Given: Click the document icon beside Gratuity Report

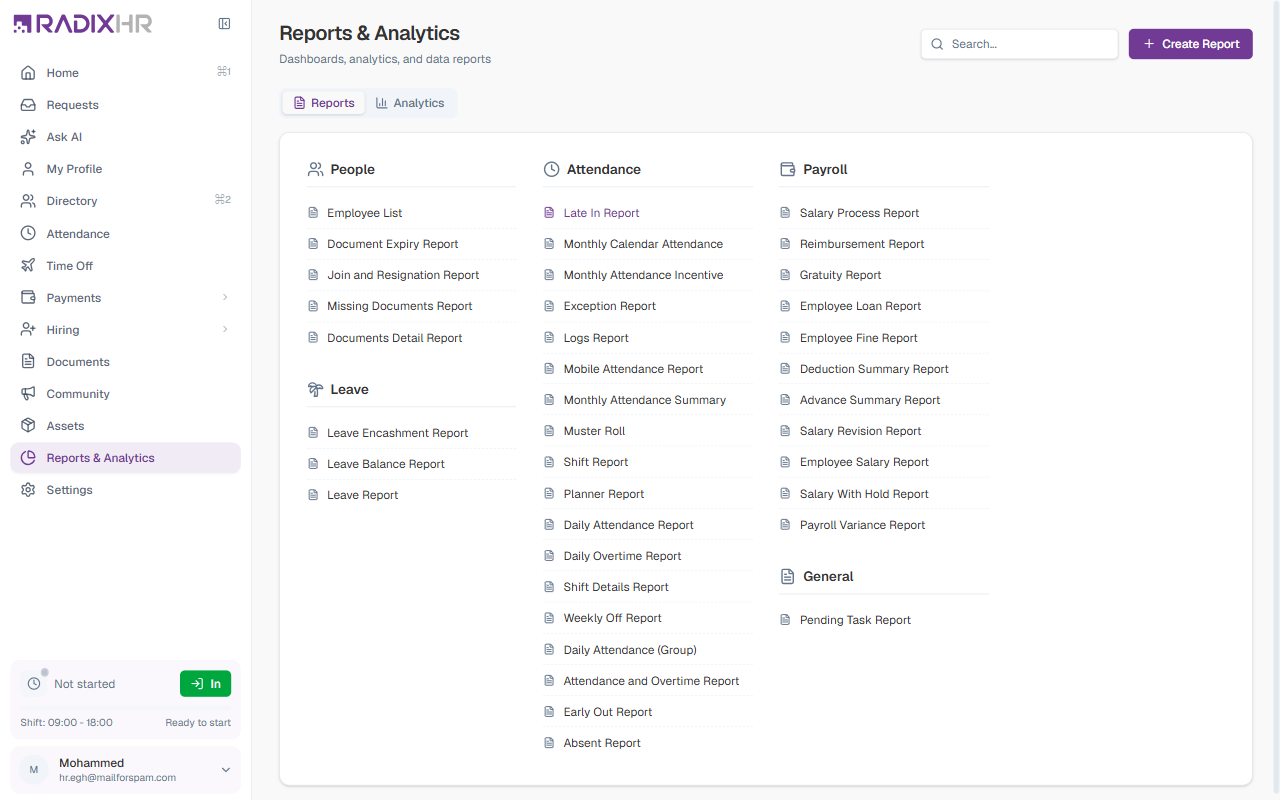Looking at the screenshot, I should [785, 275].
